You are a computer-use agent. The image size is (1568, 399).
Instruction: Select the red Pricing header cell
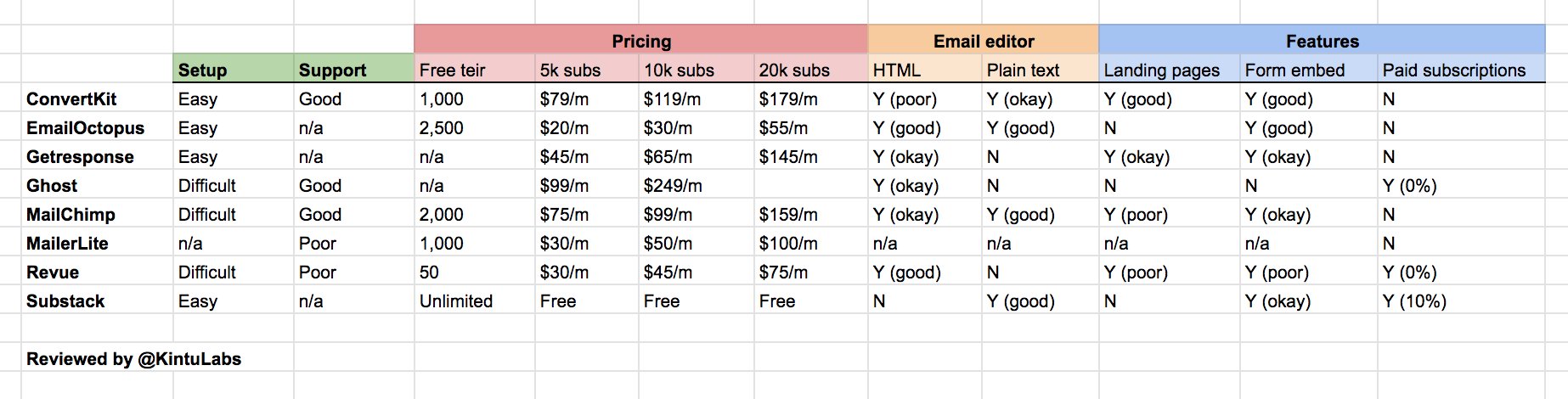(641, 40)
